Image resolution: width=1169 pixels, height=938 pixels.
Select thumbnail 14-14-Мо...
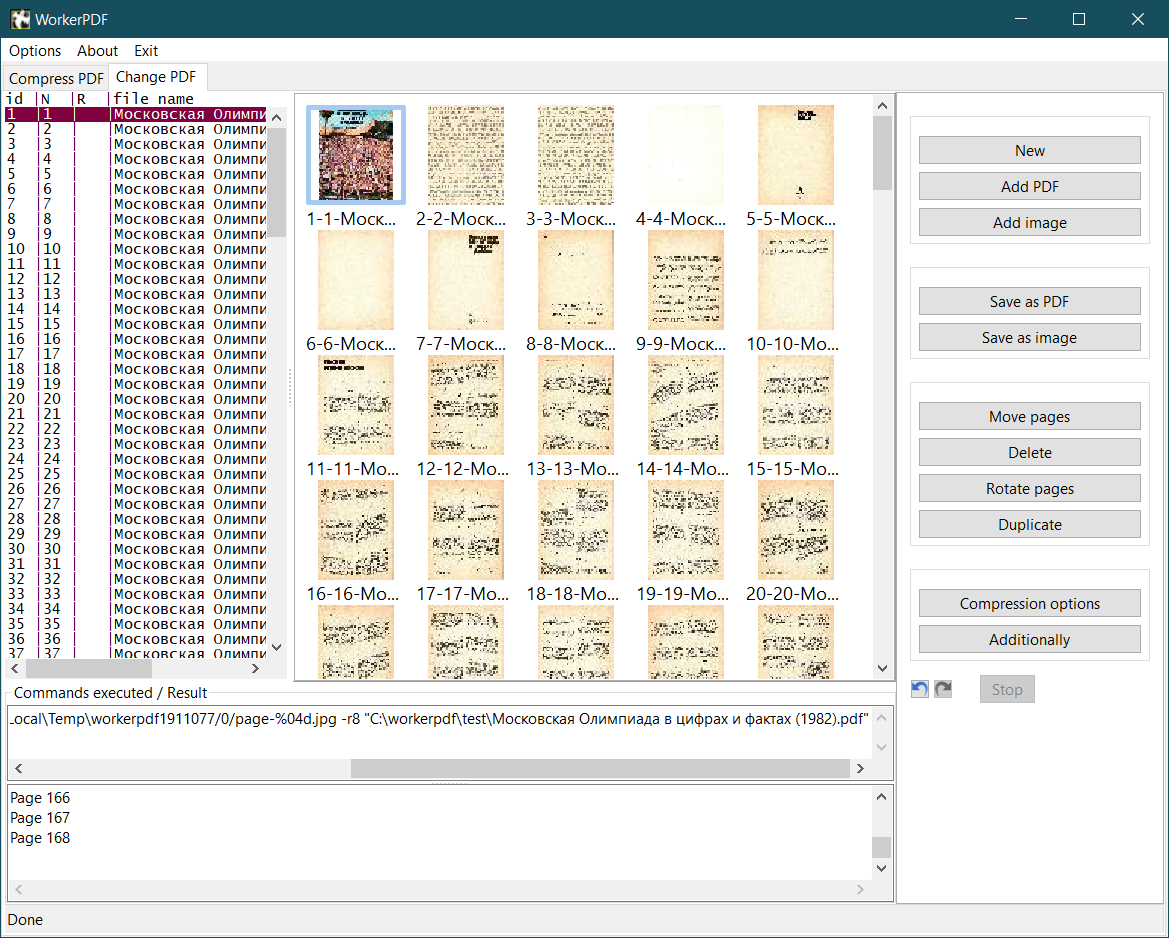685,405
